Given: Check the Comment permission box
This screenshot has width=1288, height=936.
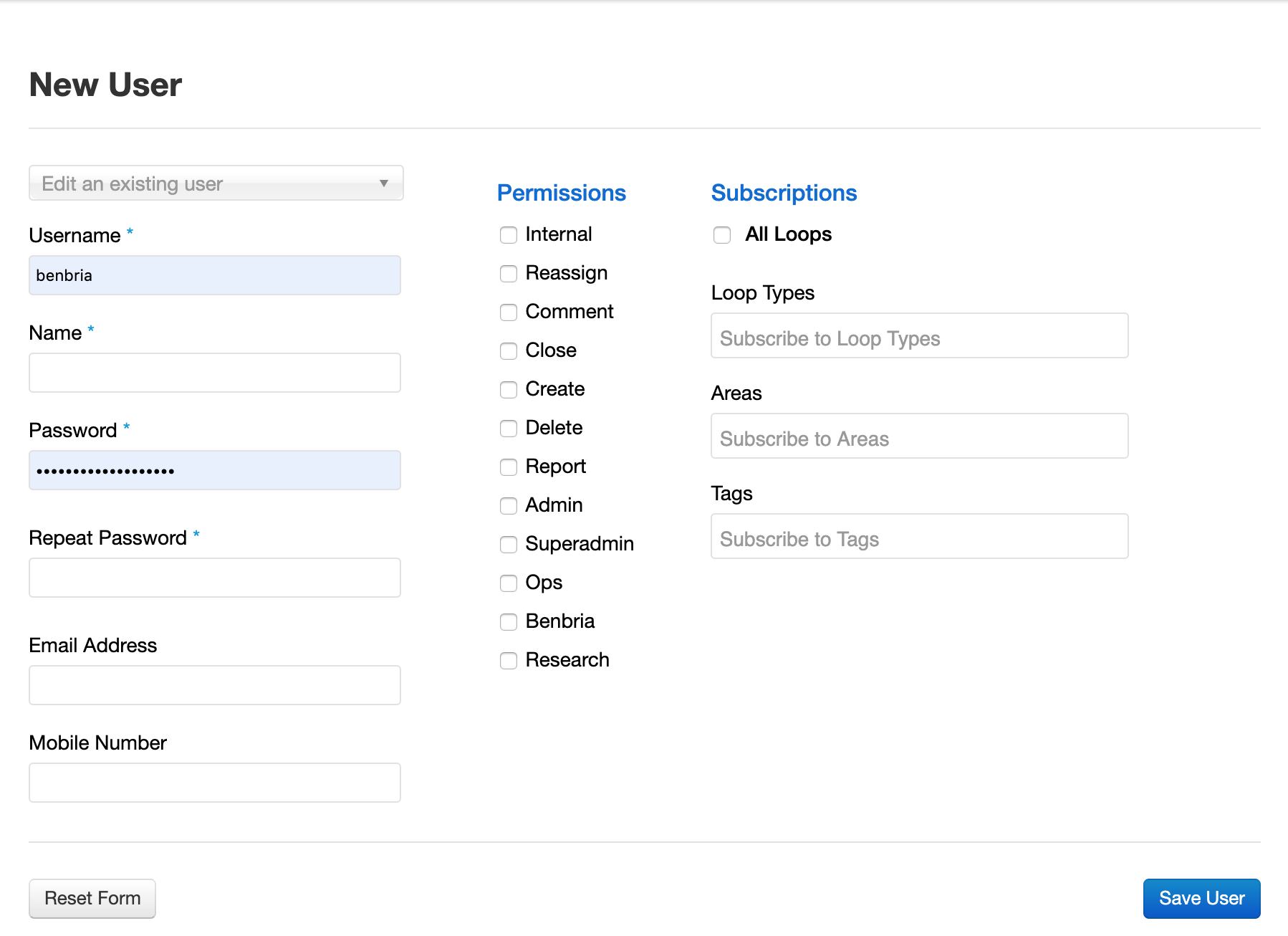Looking at the screenshot, I should pyautogui.click(x=509, y=312).
